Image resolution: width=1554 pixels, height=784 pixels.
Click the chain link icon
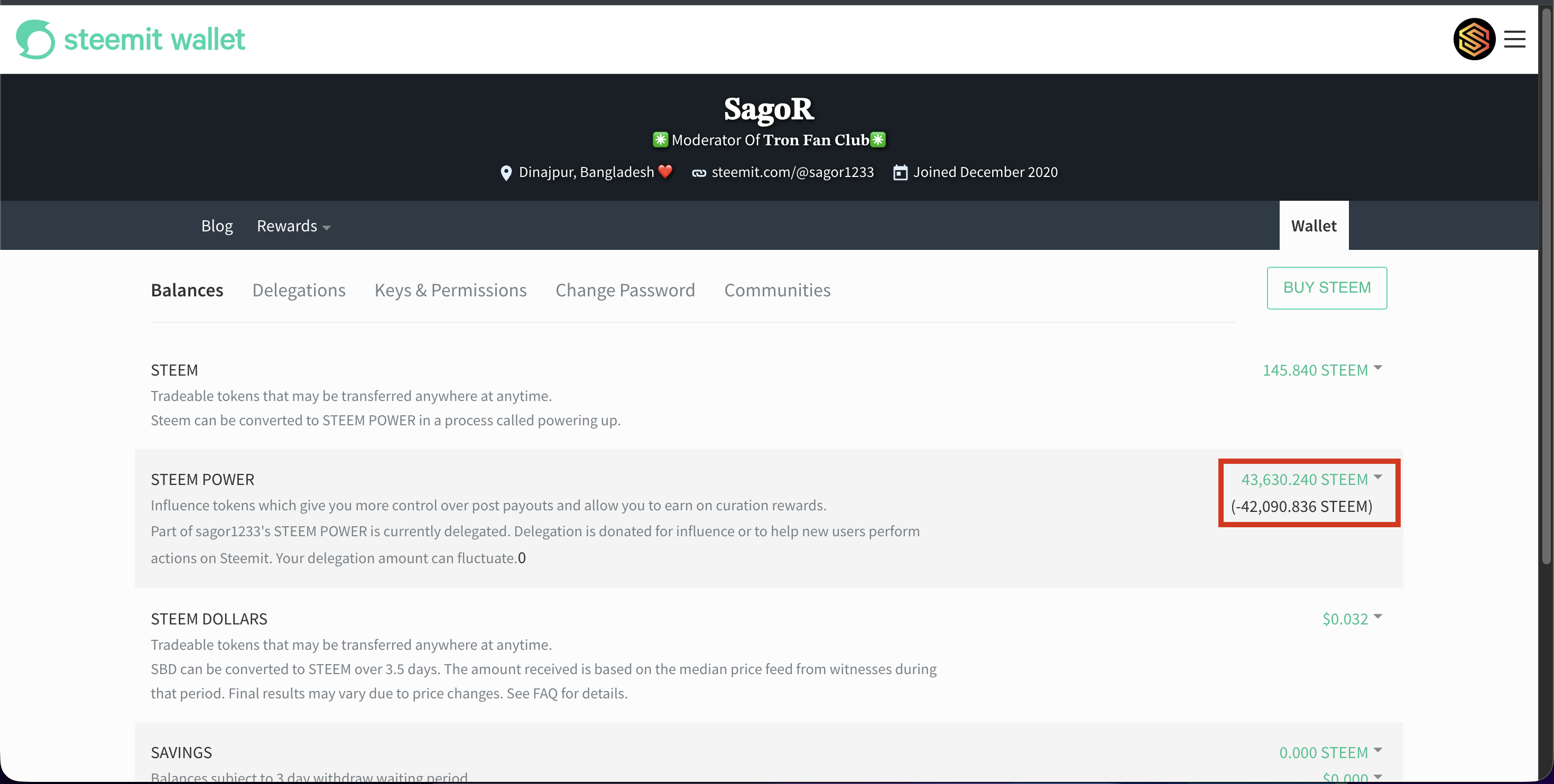699,173
